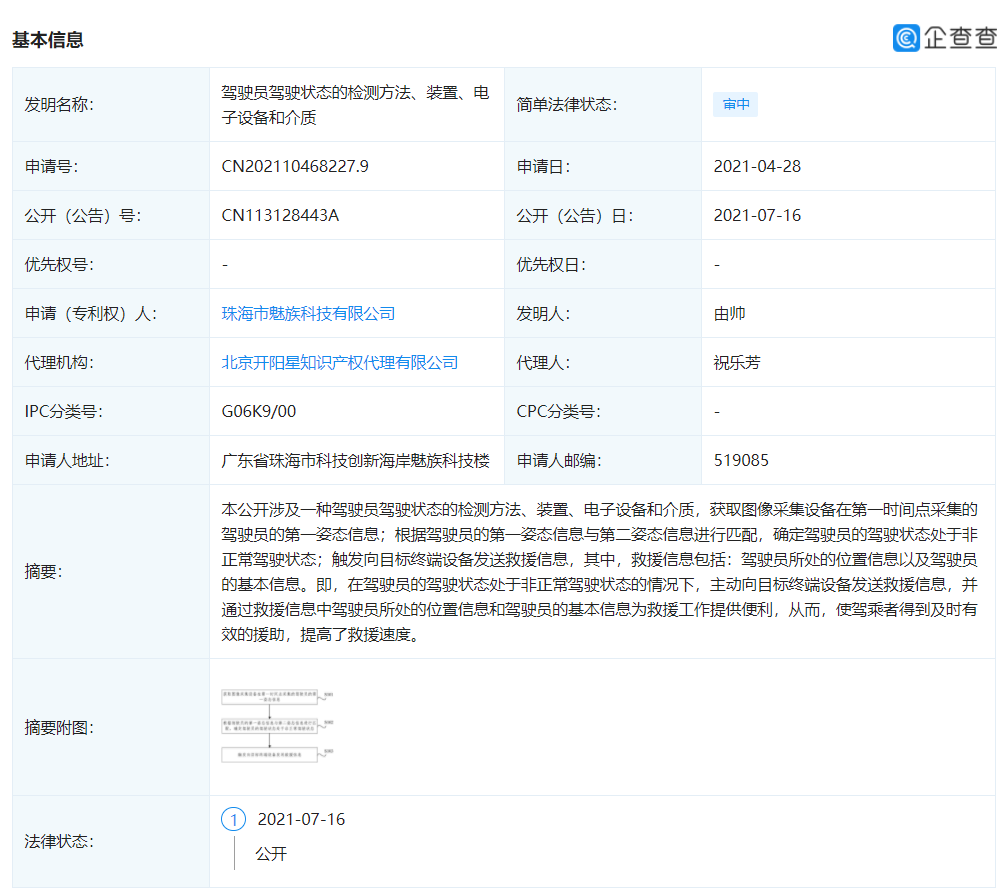This screenshot has height=891, width=1007.
Task: Select the 公开 entry under 法律状态
Action: tap(270, 854)
